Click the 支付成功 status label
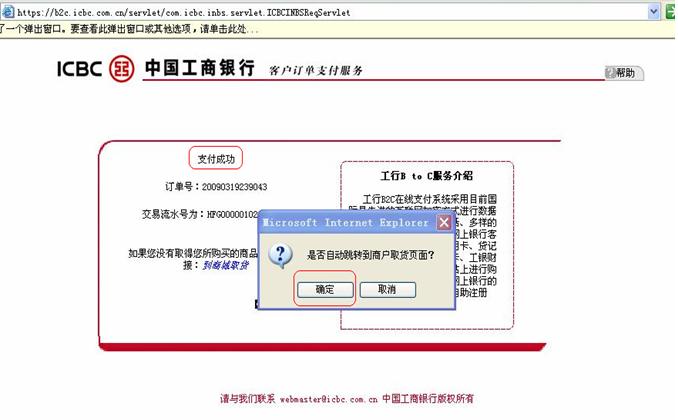 [216, 159]
